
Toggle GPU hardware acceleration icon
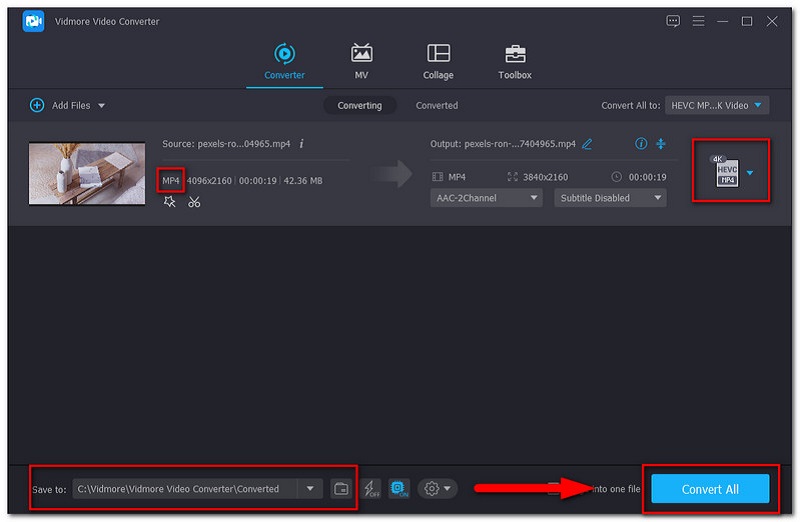tap(399, 488)
